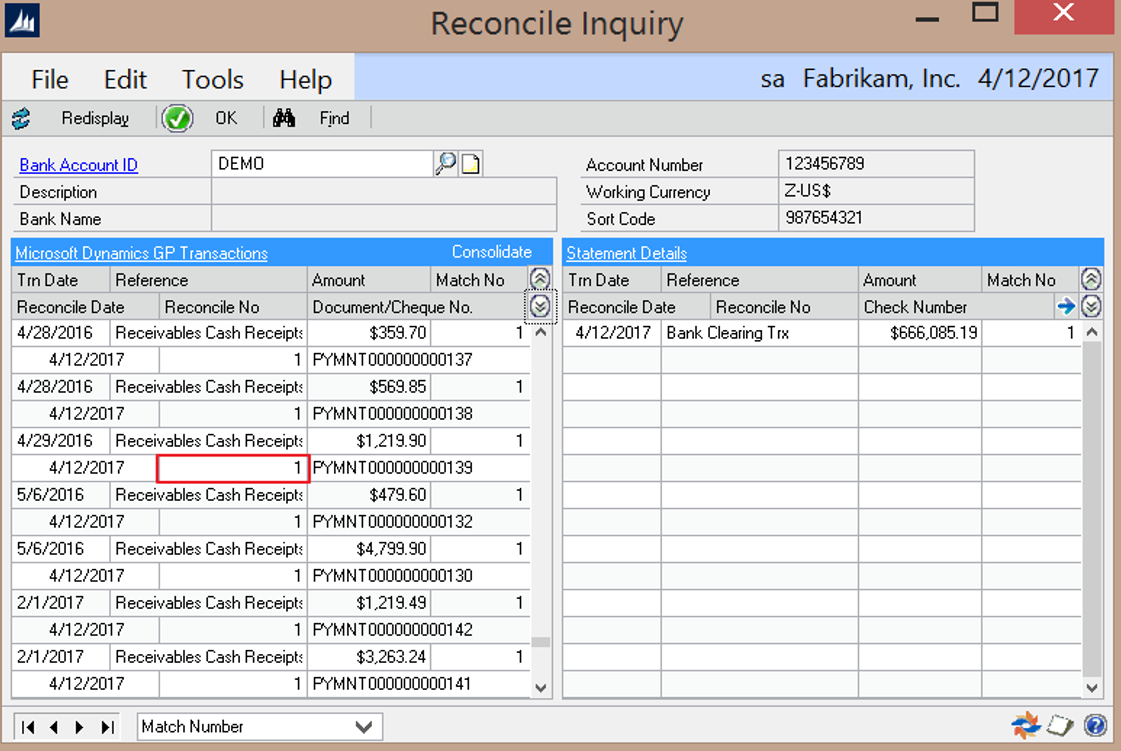The width and height of the screenshot is (1121, 751).
Task: Open the Tools menu
Action: 212,80
